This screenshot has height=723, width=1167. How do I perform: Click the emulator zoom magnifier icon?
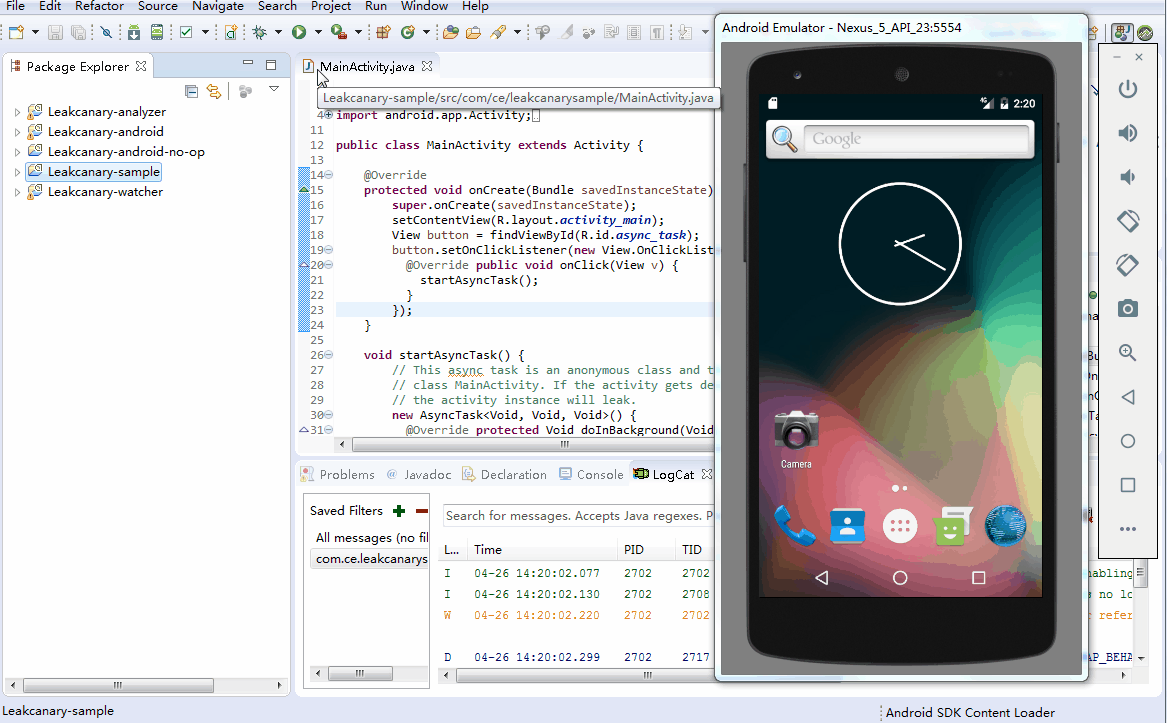click(1128, 352)
